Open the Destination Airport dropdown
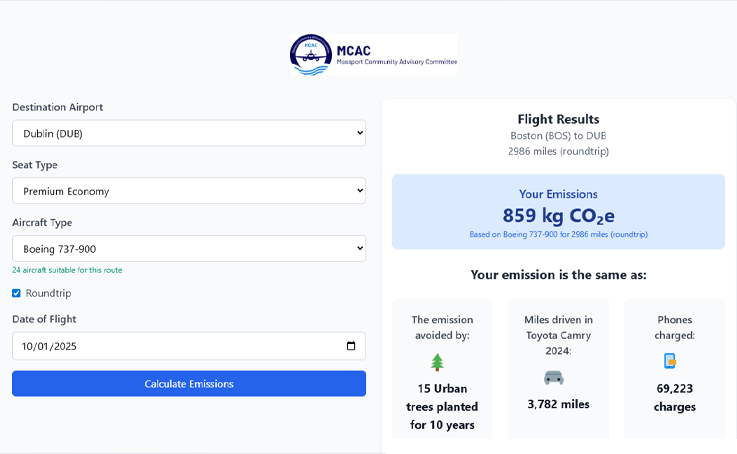This screenshot has width=737, height=454. pos(189,133)
